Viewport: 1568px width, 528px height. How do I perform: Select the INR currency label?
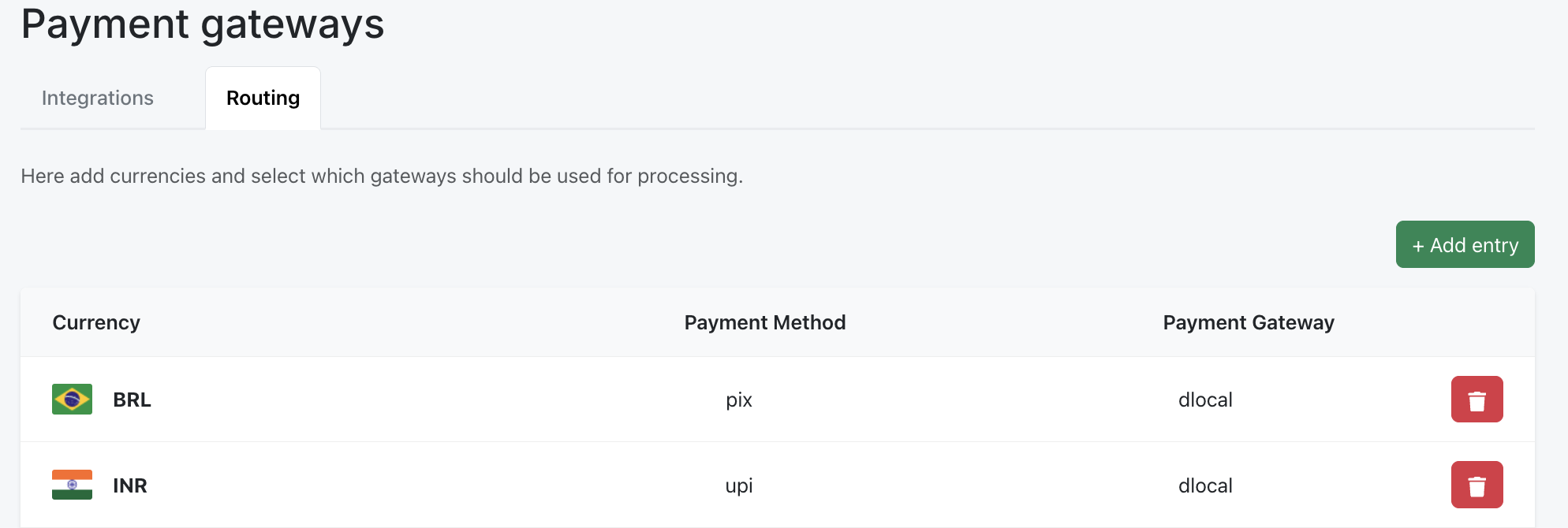point(130,485)
